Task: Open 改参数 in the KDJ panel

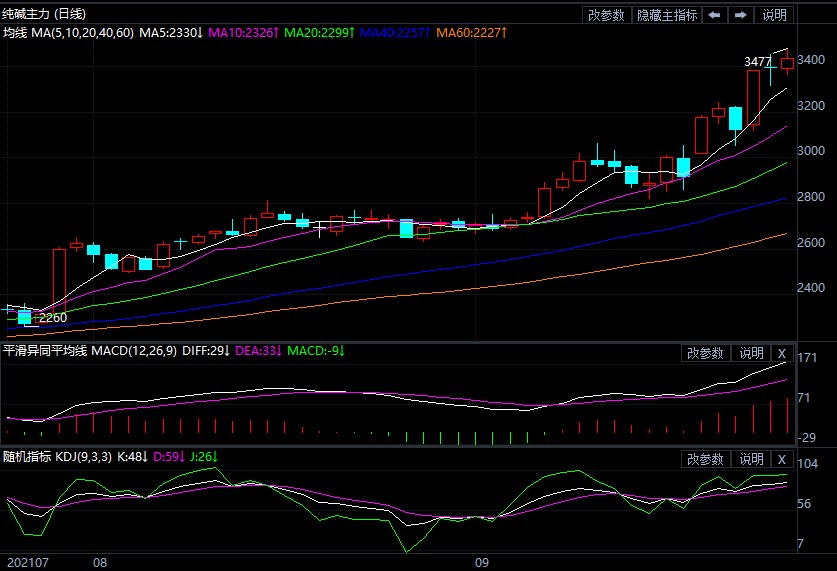Action: pyautogui.click(x=705, y=459)
